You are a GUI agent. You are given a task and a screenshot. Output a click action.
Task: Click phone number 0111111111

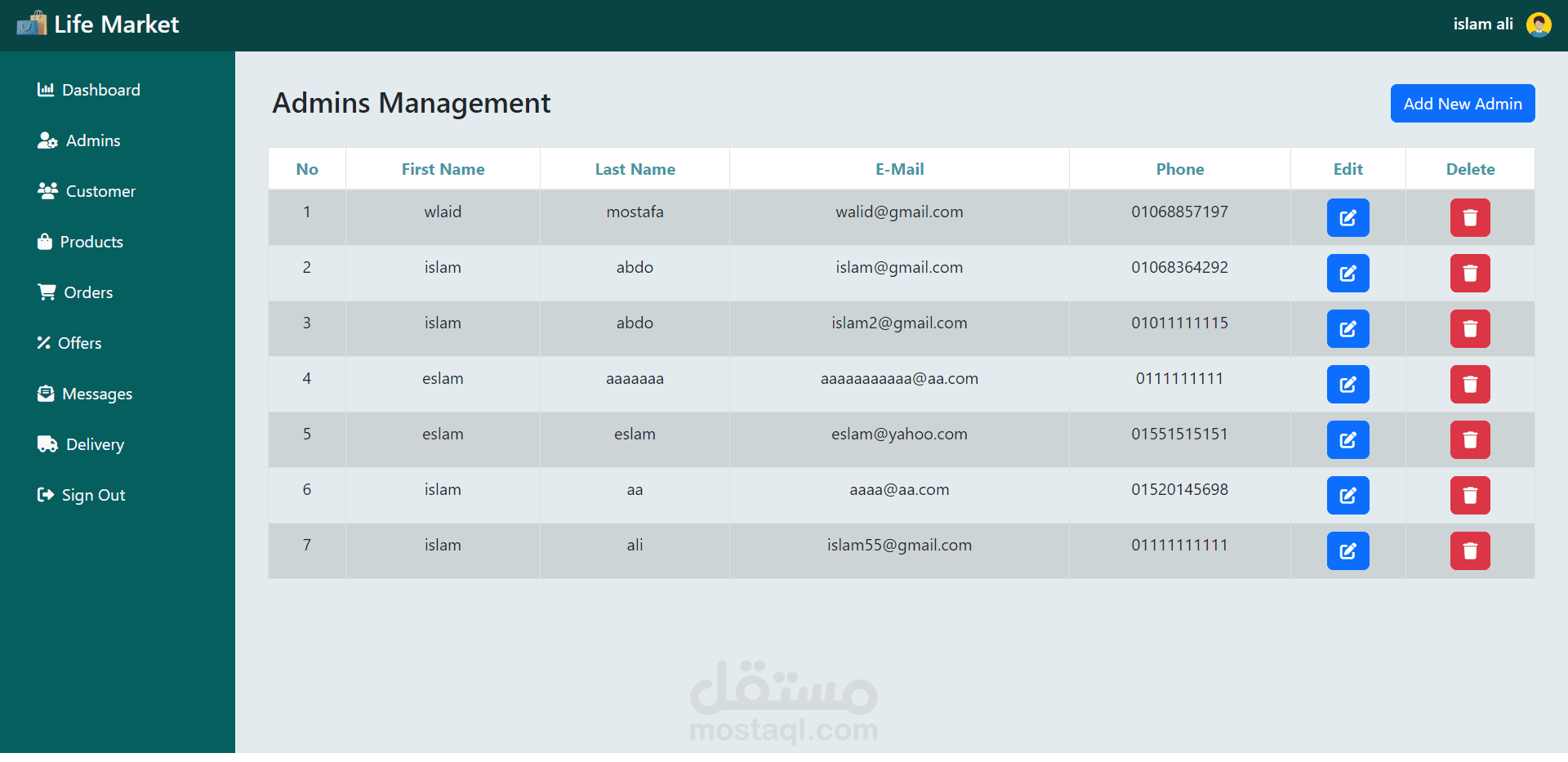[1179, 379]
